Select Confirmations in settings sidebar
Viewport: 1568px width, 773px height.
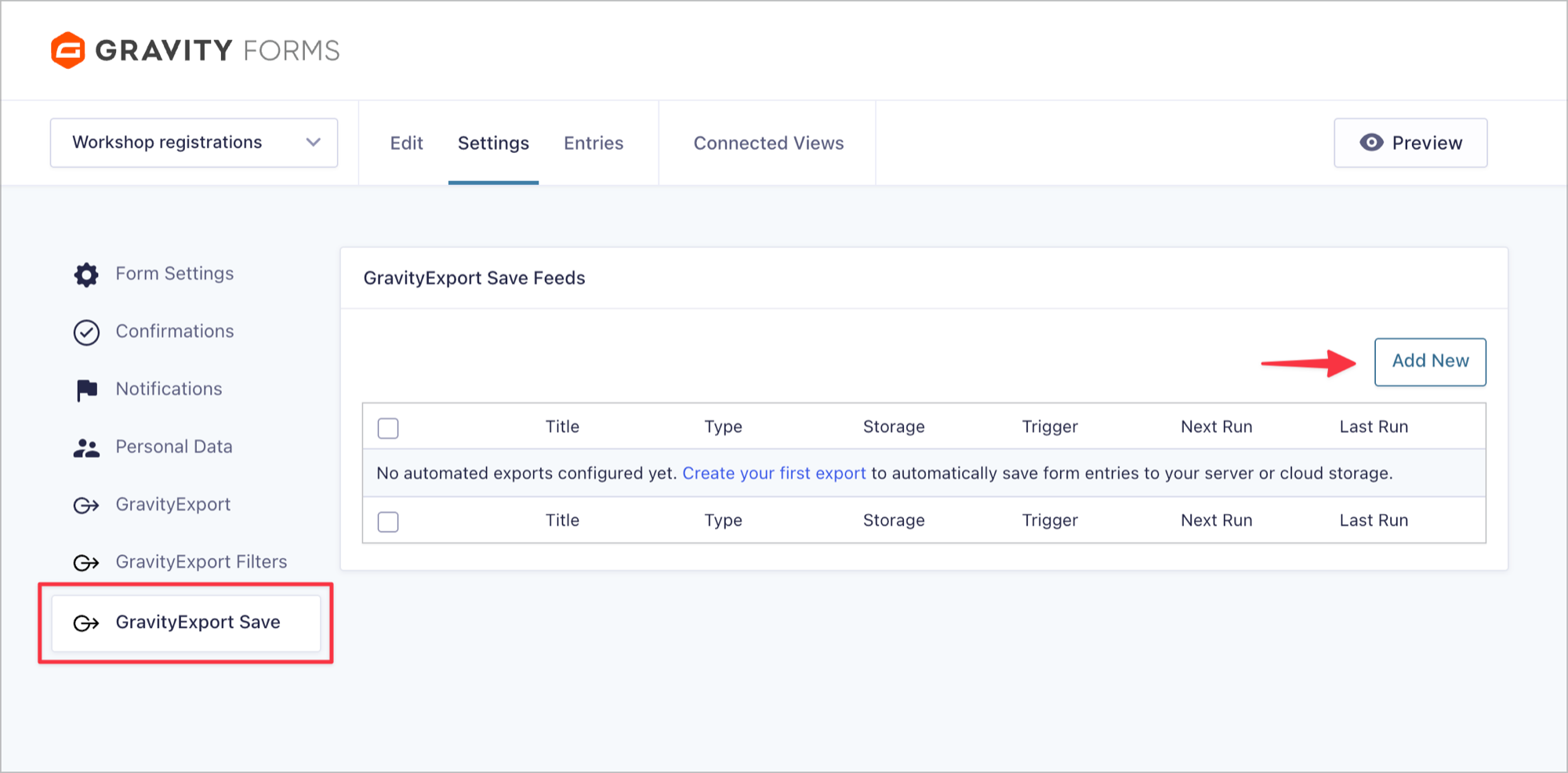(175, 331)
